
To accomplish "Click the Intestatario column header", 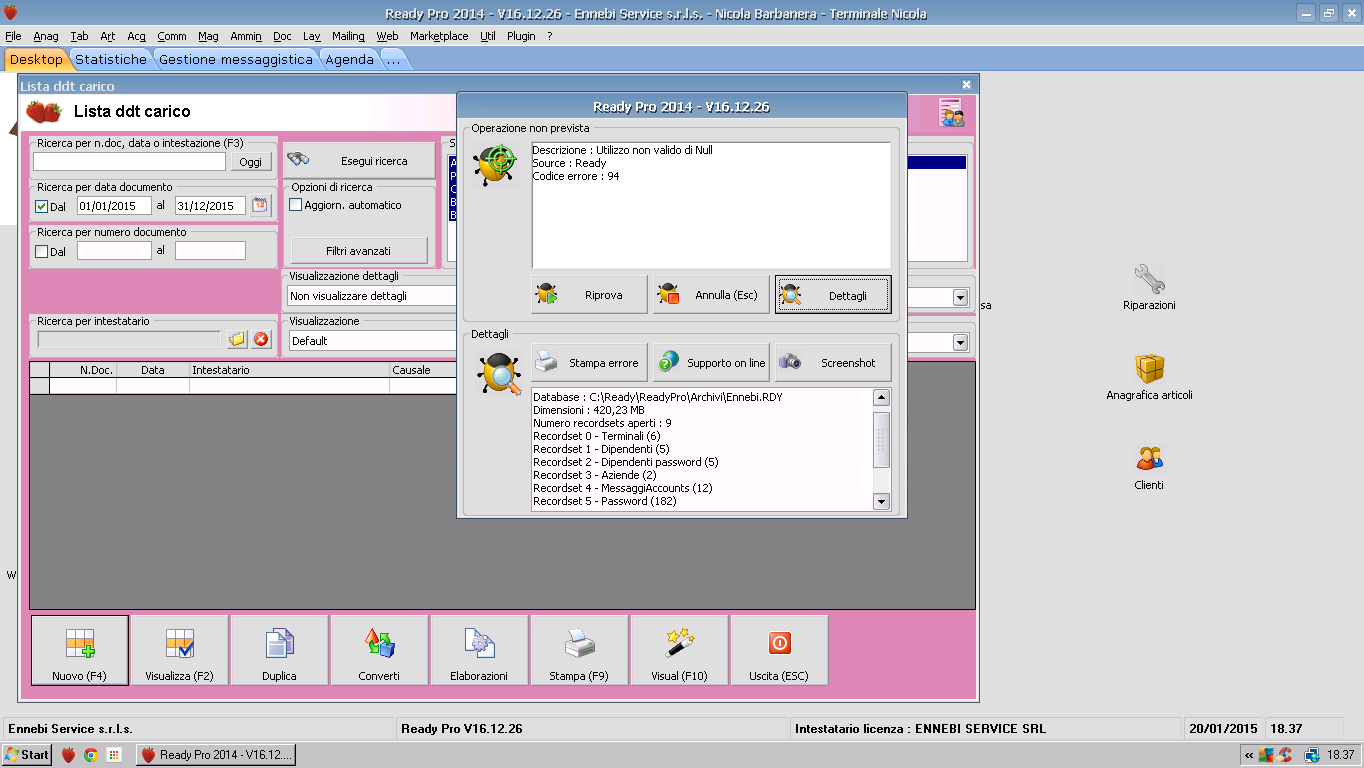I will 290,370.
